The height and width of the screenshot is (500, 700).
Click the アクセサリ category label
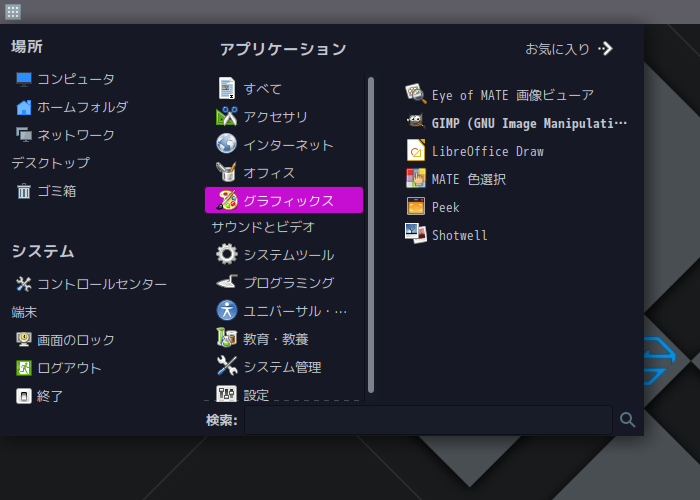point(275,117)
